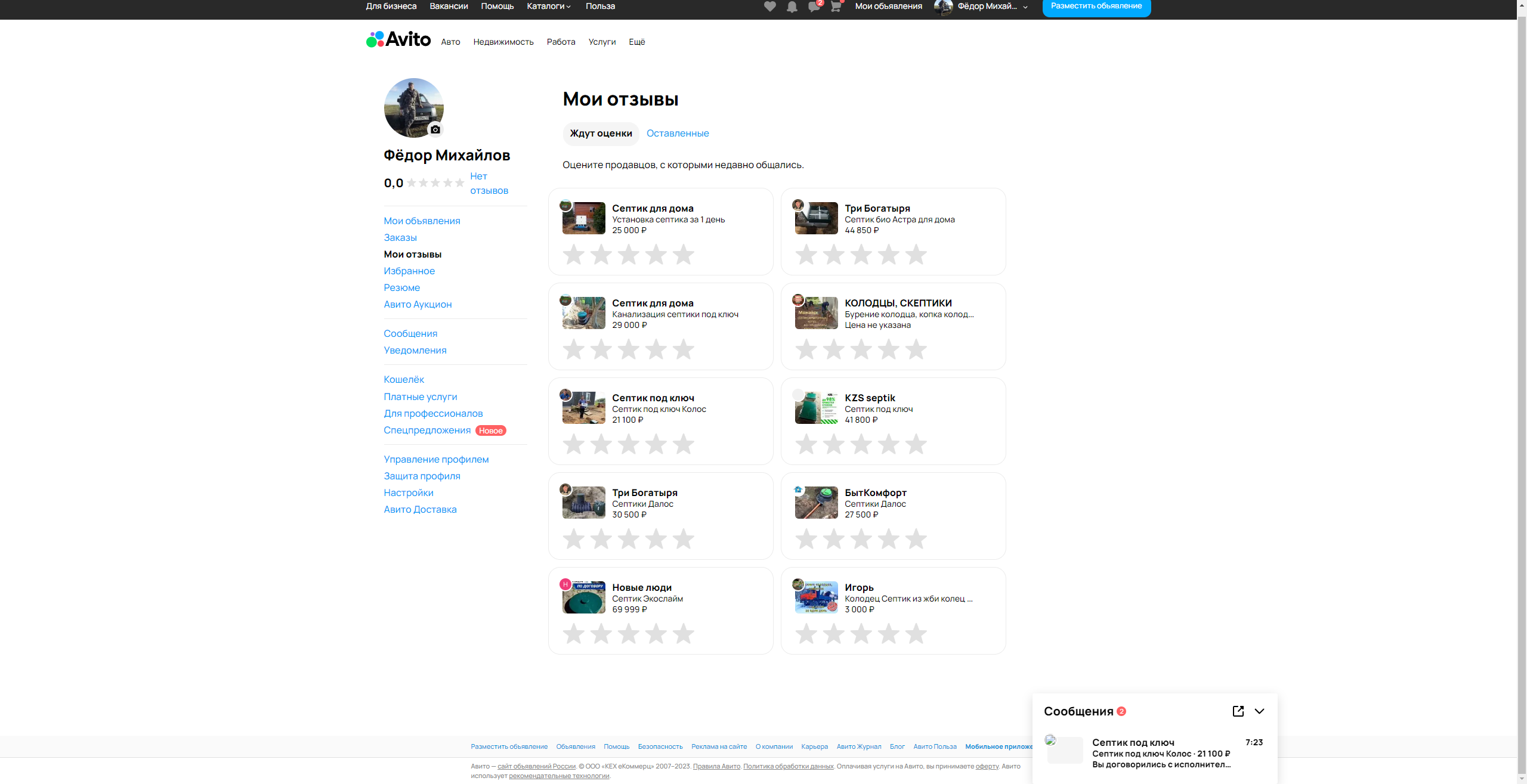The image size is (1527, 784).
Task: Open Недвижимость category in navigation
Action: click(503, 42)
